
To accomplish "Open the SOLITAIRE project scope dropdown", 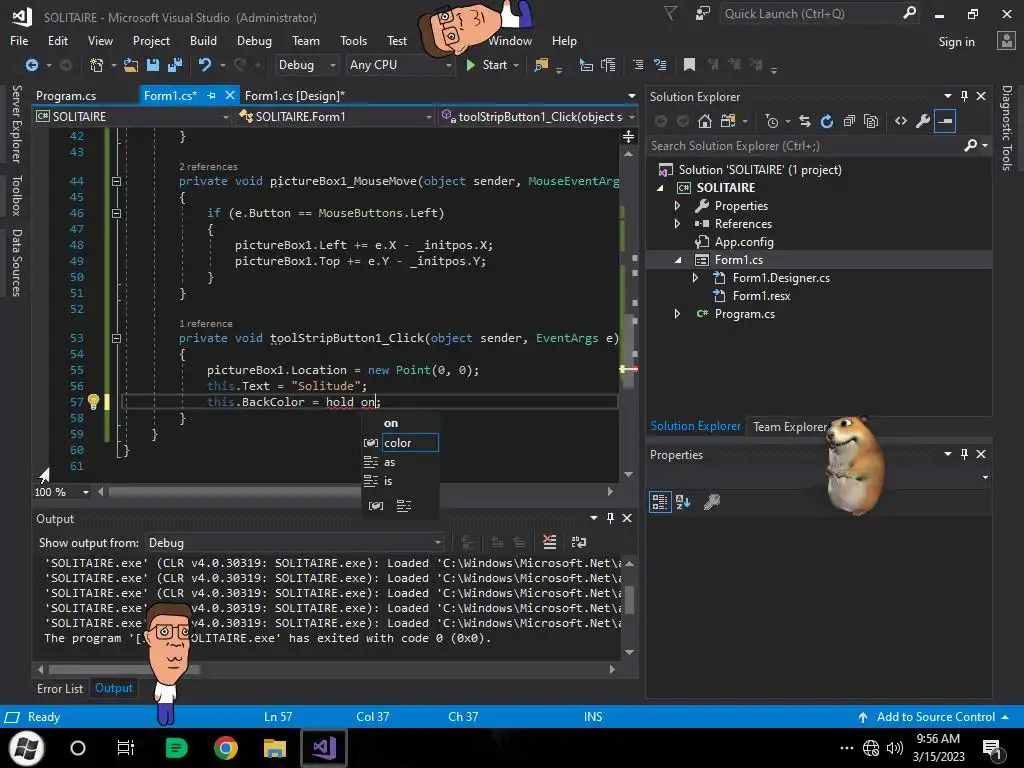I will point(226,117).
